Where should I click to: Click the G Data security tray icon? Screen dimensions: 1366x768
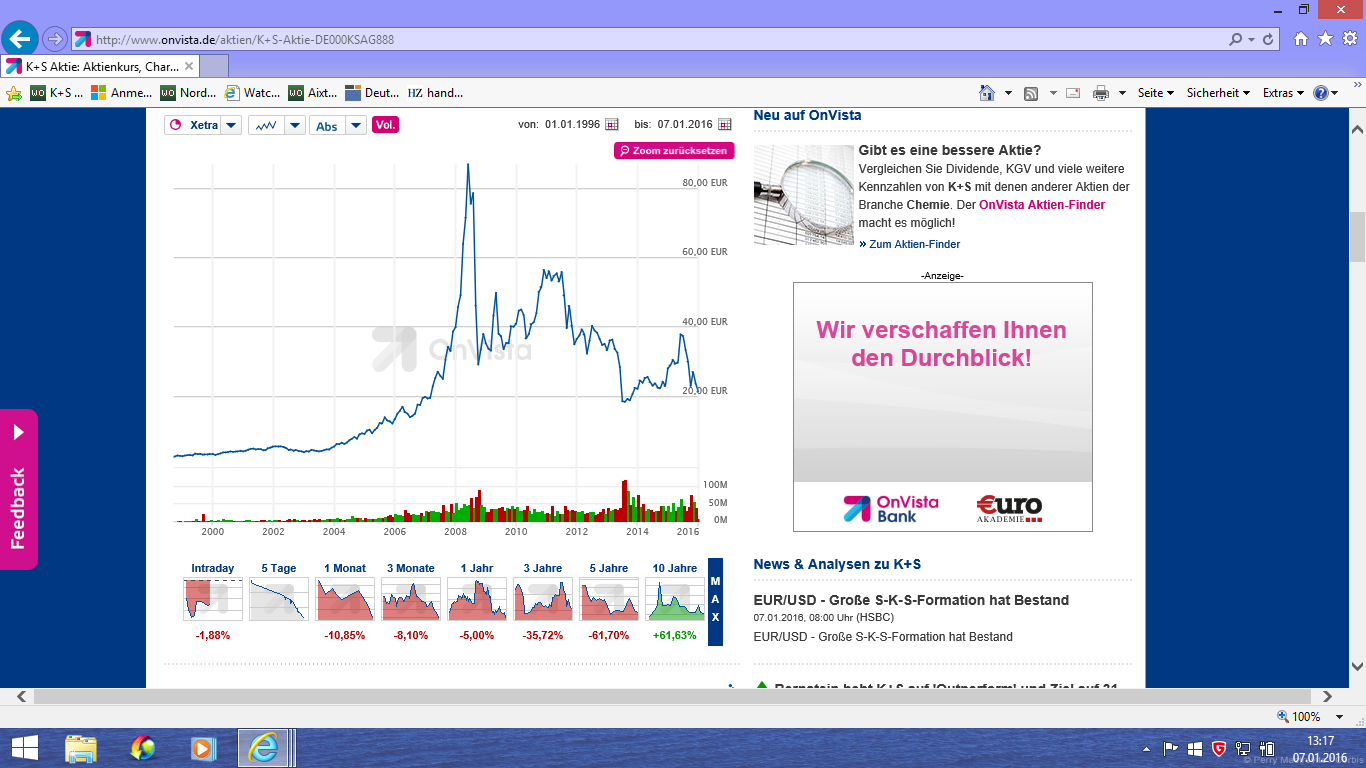[1219, 748]
